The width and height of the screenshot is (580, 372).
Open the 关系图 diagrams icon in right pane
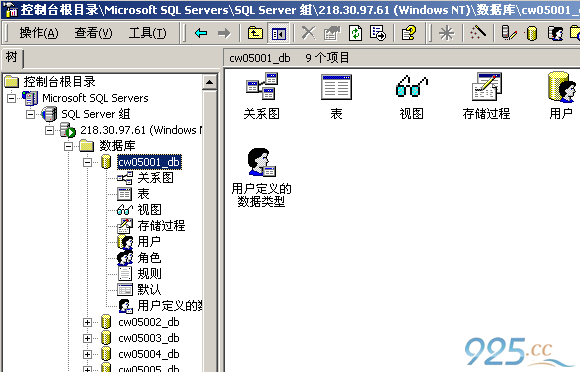[262, 86]
